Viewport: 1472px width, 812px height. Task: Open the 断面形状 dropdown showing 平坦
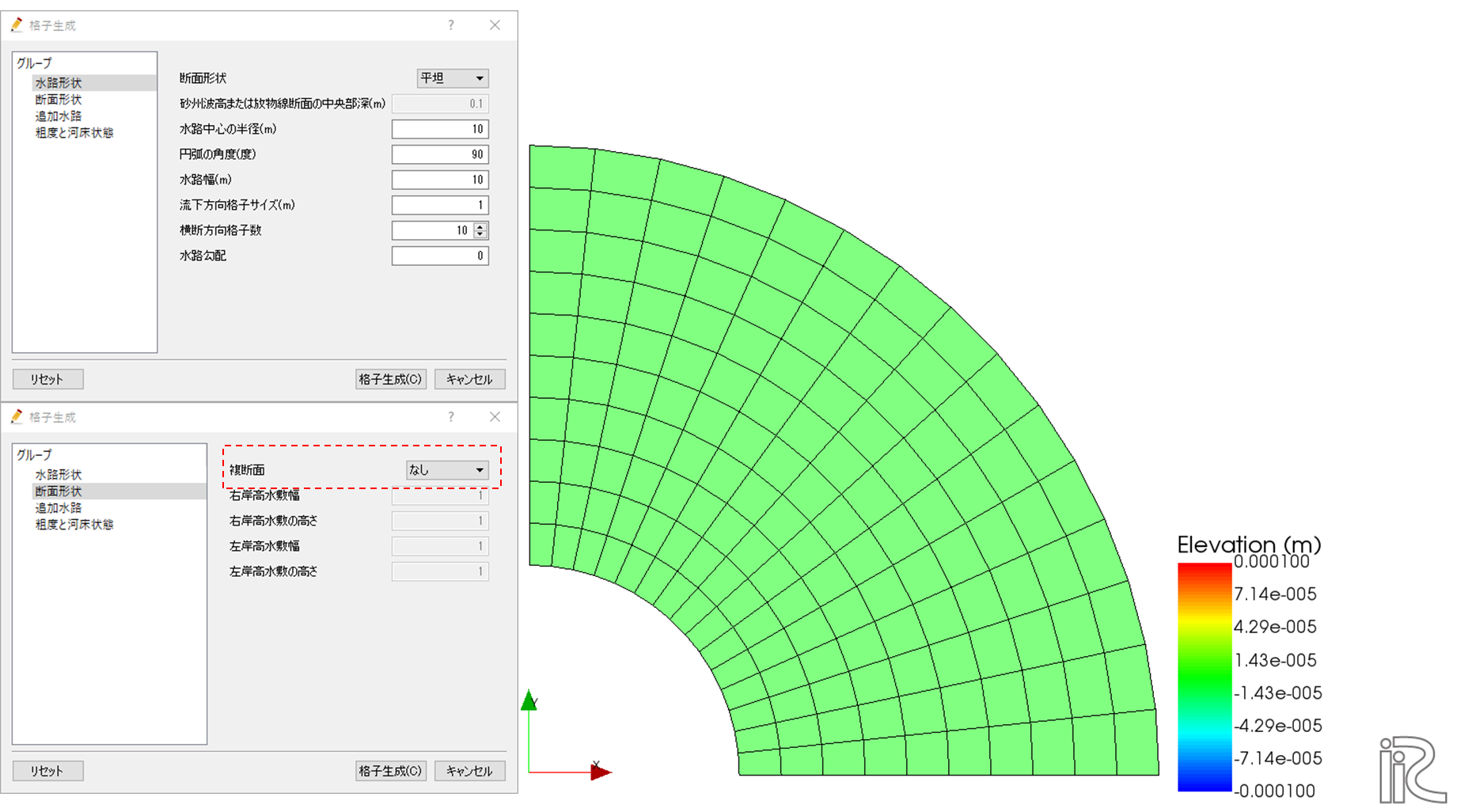[x=453, y=78]
